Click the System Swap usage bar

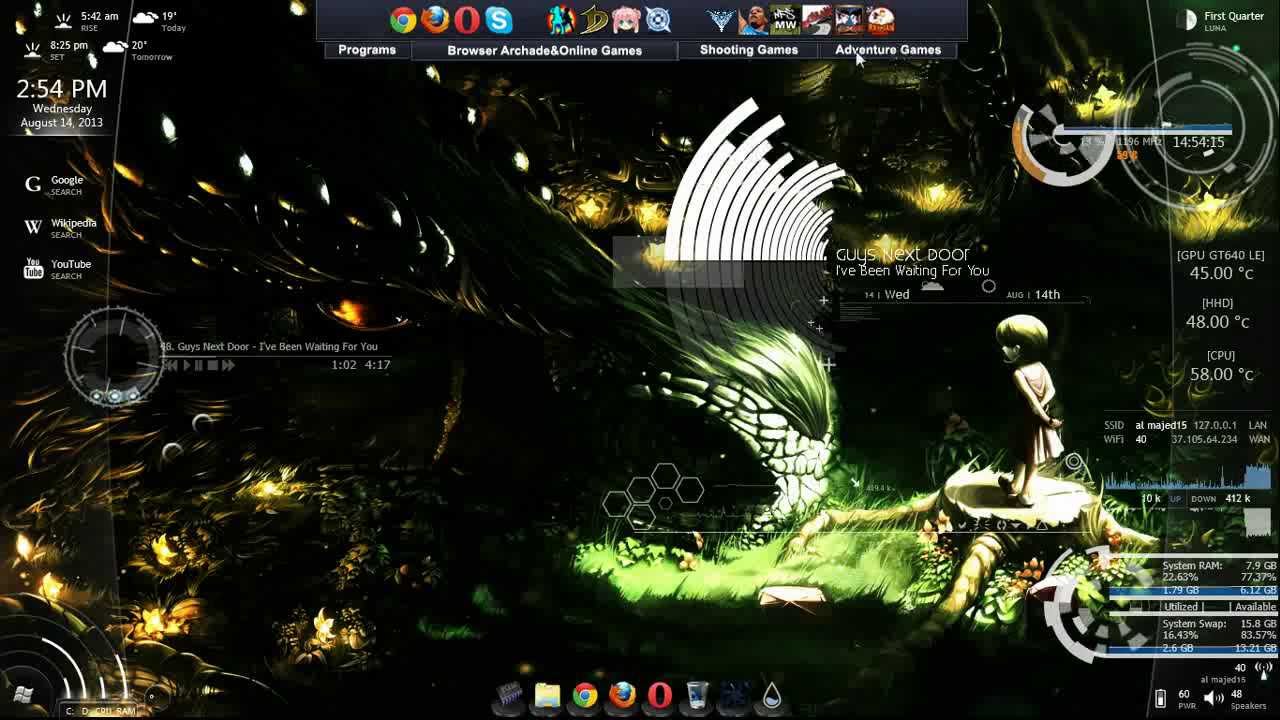[x=1193, y=649]
